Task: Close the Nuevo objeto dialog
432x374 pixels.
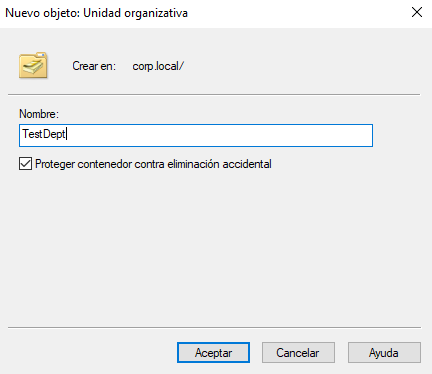Action: tap(417, 12)
